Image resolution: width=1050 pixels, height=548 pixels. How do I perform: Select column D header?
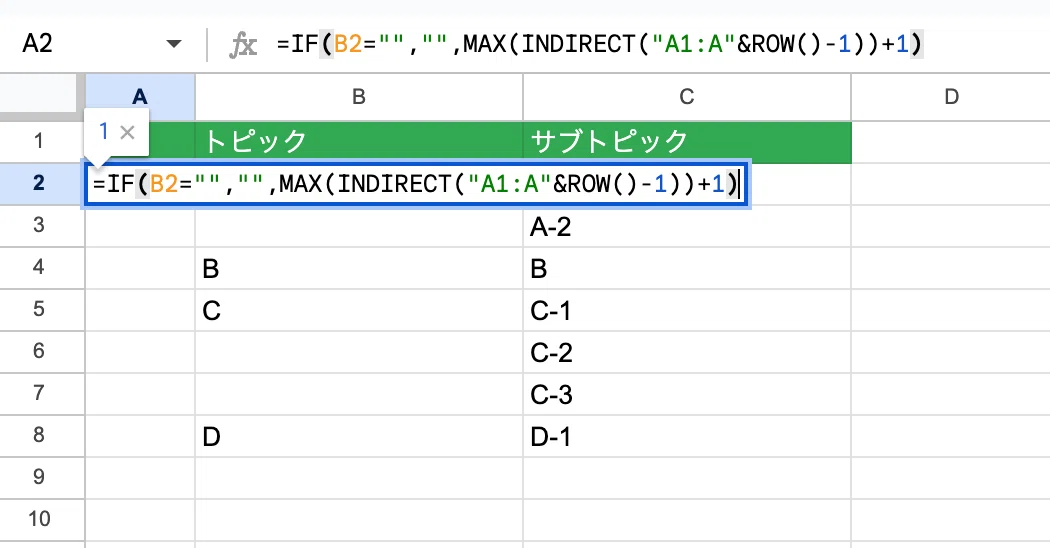951,97
